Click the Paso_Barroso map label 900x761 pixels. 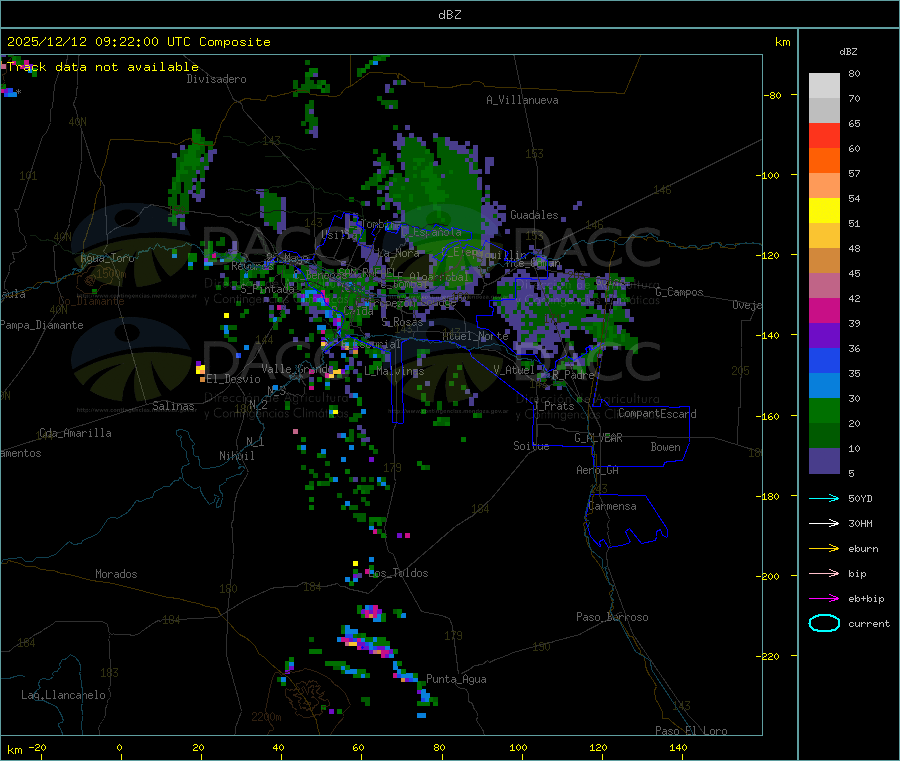pos(612,617)
